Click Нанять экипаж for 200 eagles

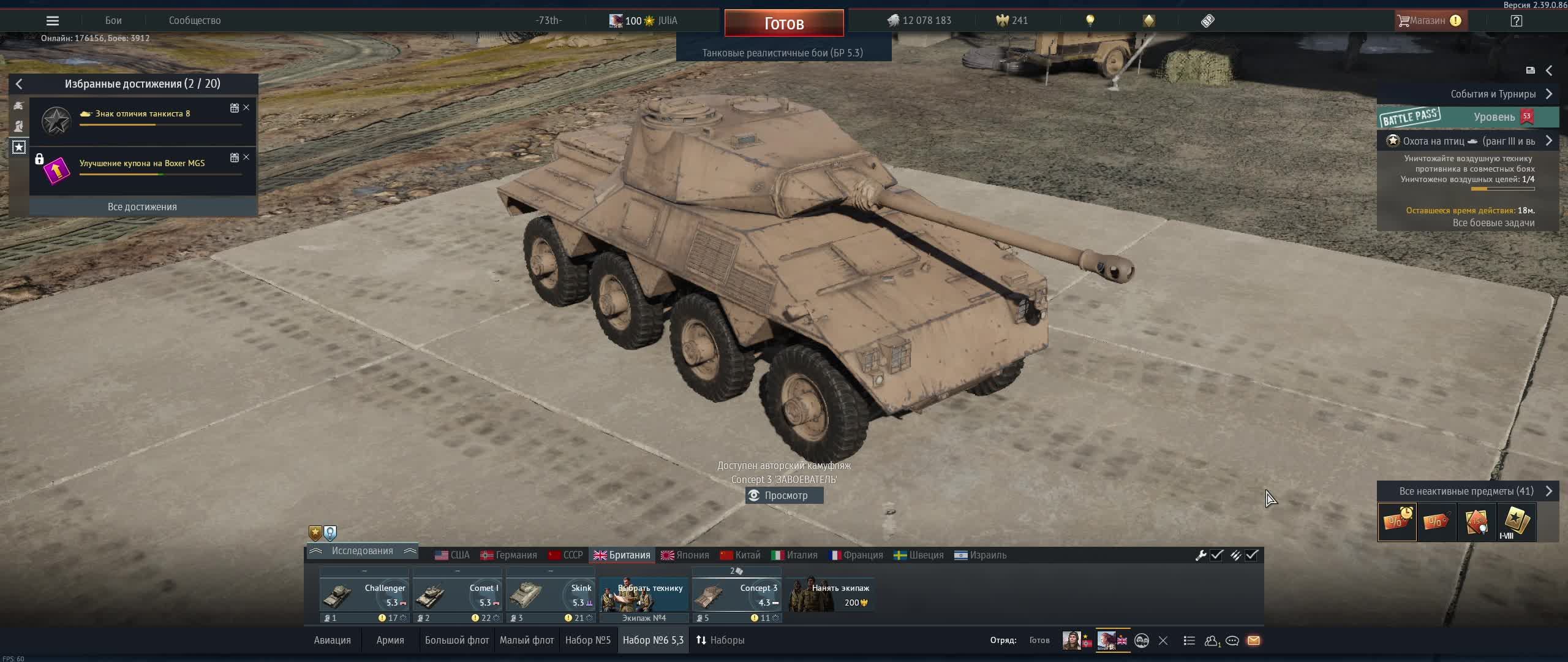tap(830, 595)
